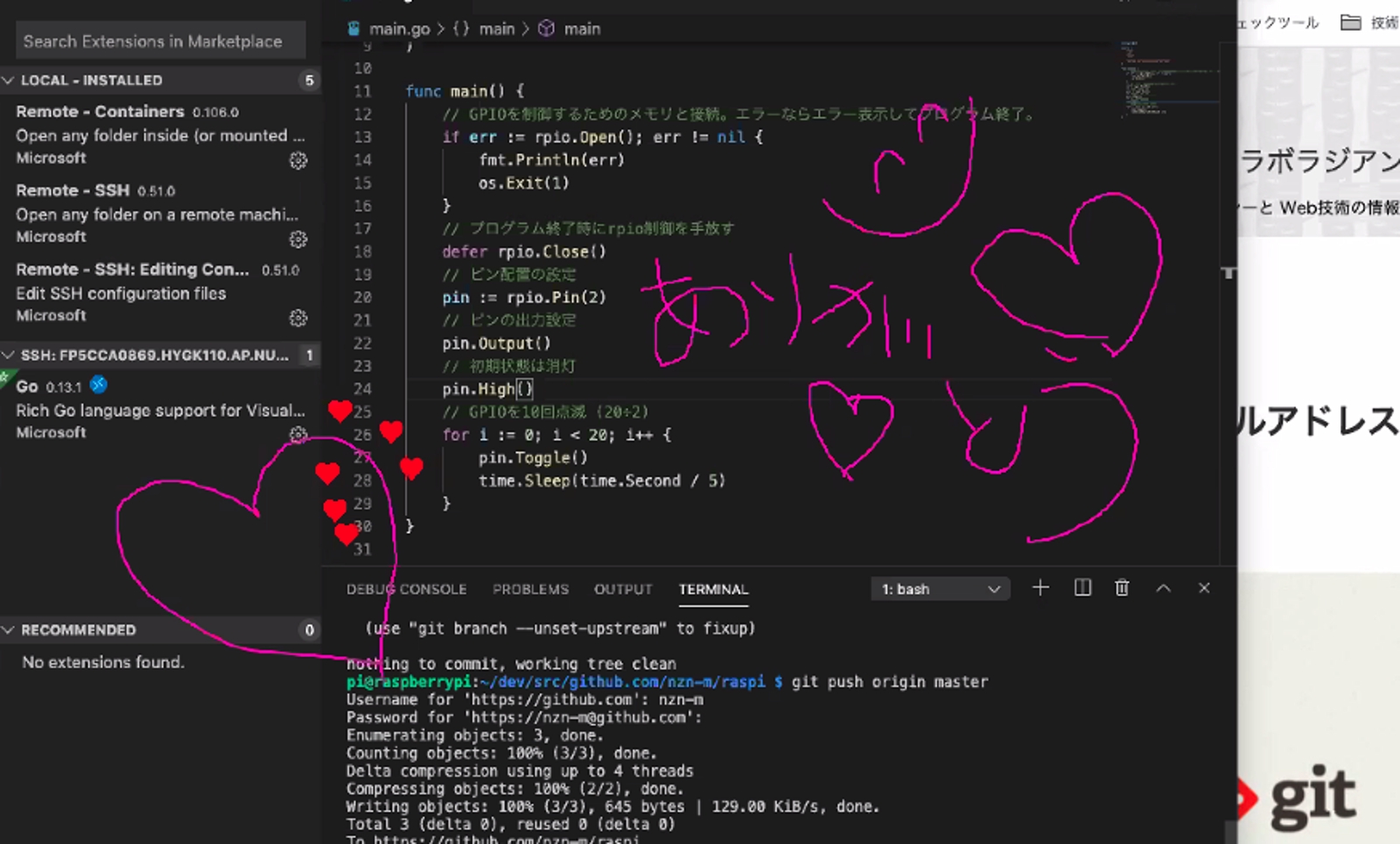Maximize terminal panel with up chevron
Screen dimensions: 1400x844
coord(1163,588)
